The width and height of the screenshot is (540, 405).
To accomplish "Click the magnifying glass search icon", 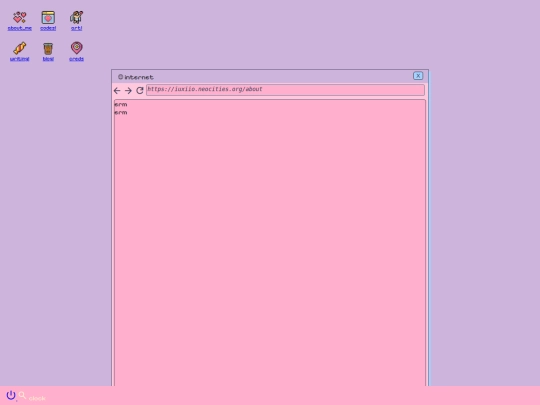I will 22,395.
